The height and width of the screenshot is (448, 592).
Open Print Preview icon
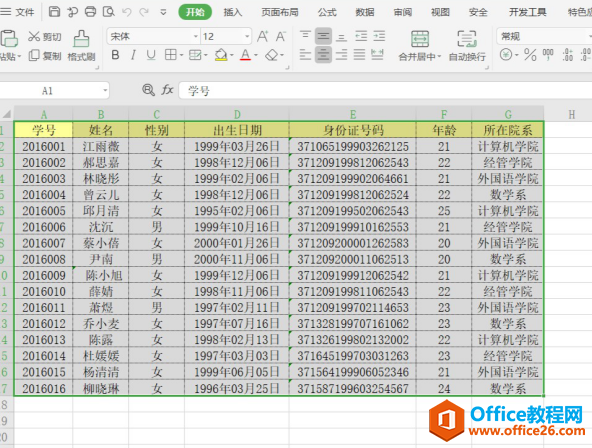click(109, 12)
